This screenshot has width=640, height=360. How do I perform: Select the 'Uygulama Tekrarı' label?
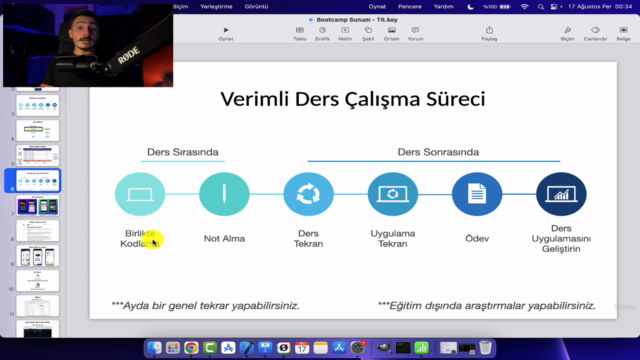(x=393, y=238)
